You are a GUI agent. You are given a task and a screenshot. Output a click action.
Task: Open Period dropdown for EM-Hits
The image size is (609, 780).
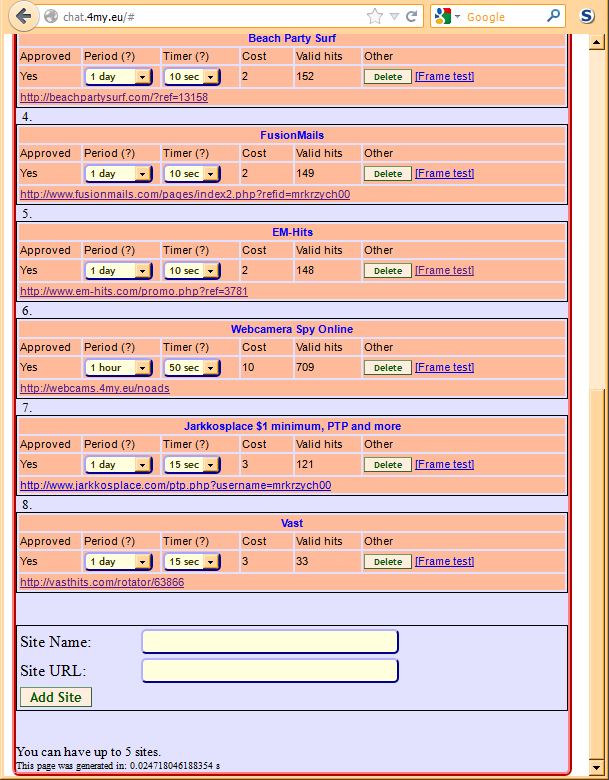[118, 271]
